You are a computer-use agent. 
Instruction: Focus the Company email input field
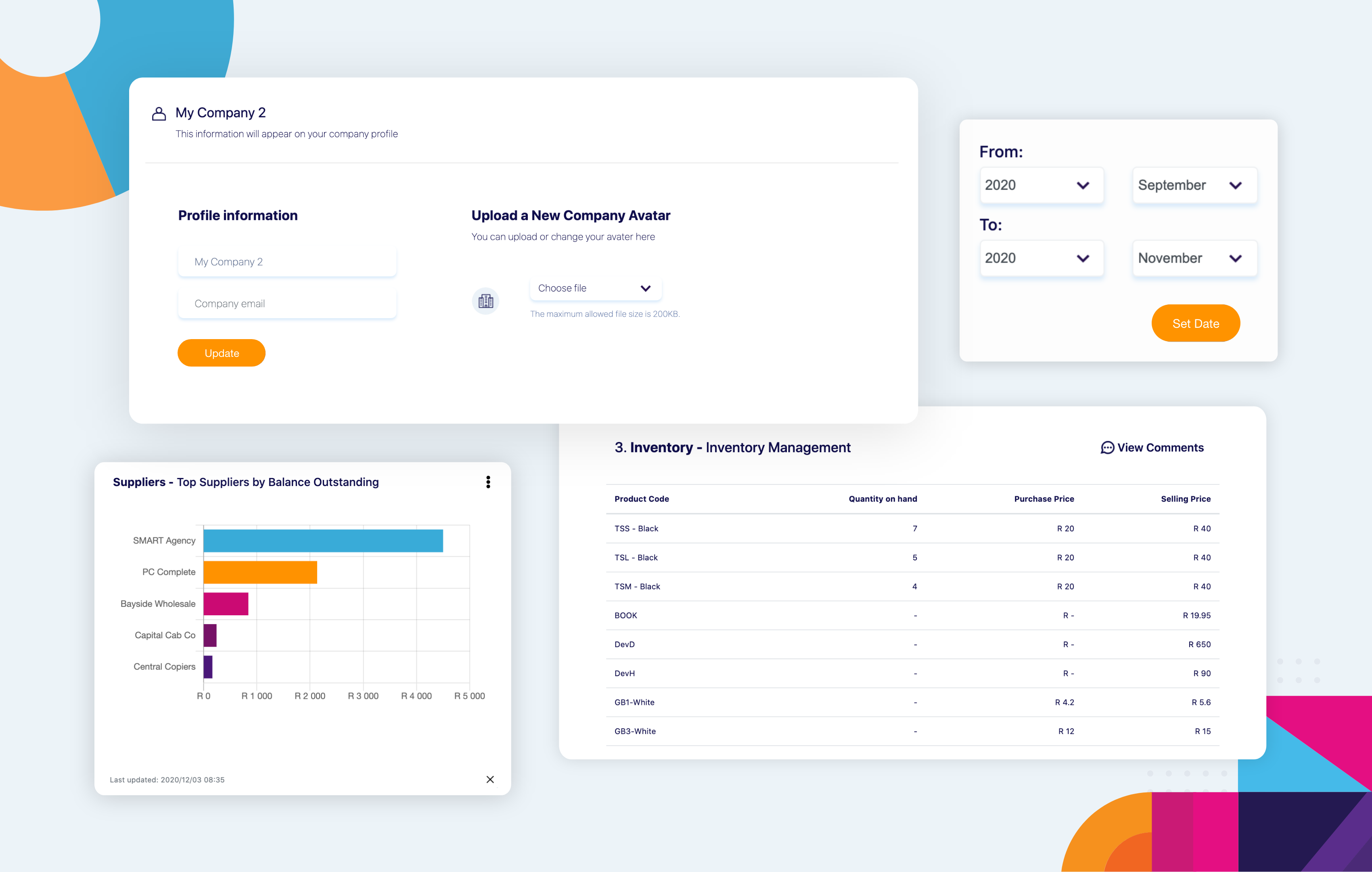coord(287,304)
